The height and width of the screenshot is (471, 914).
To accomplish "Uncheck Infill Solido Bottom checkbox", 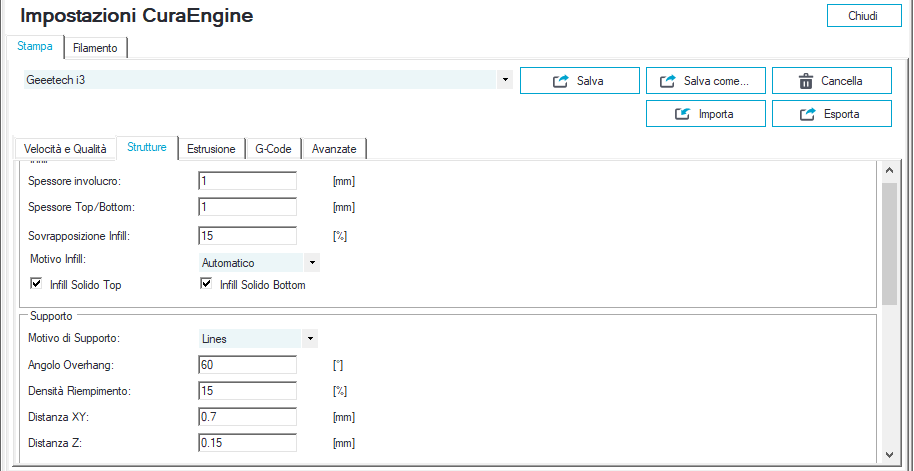I will (206, 285).
